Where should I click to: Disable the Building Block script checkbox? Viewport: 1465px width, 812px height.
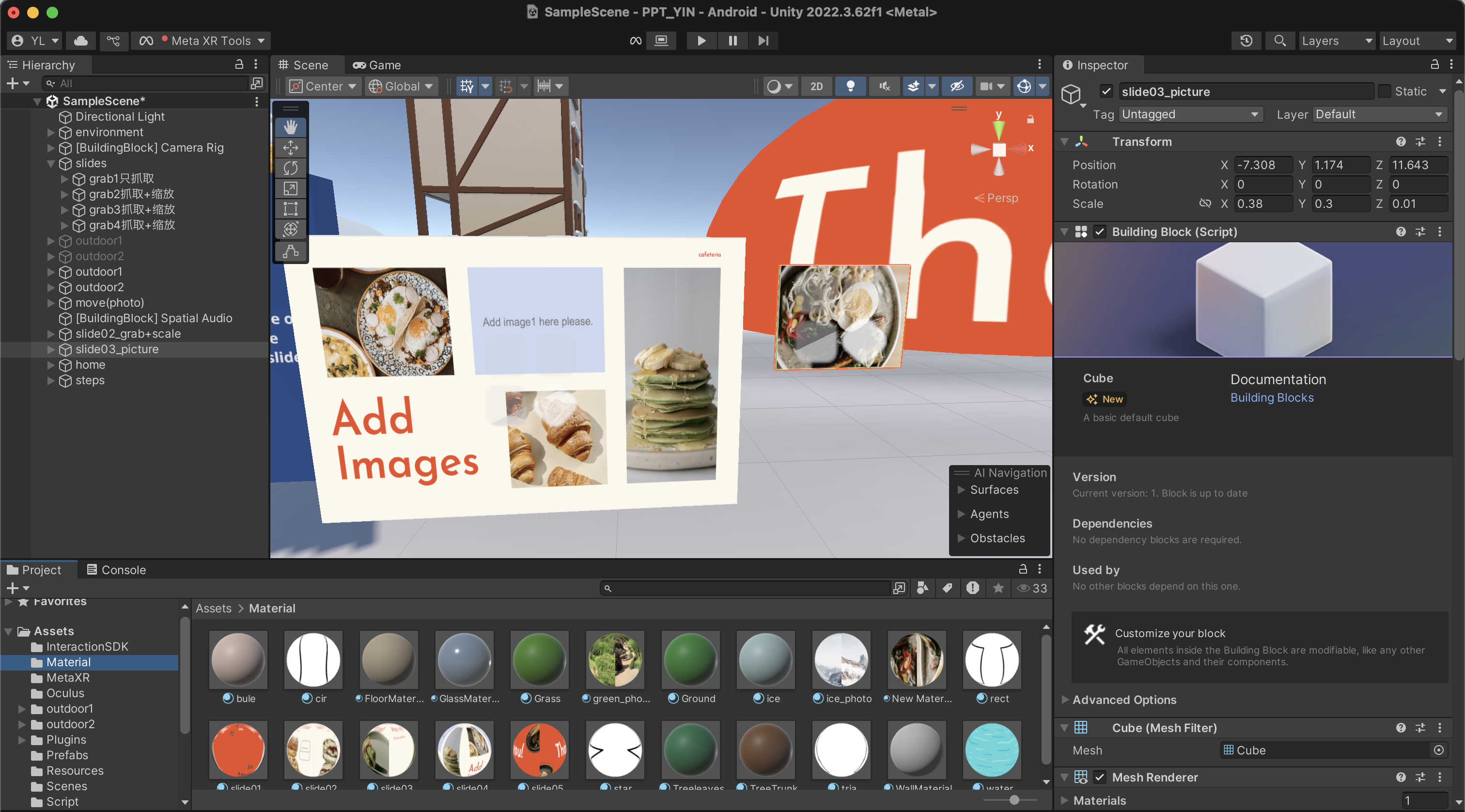pos(1099,232)
